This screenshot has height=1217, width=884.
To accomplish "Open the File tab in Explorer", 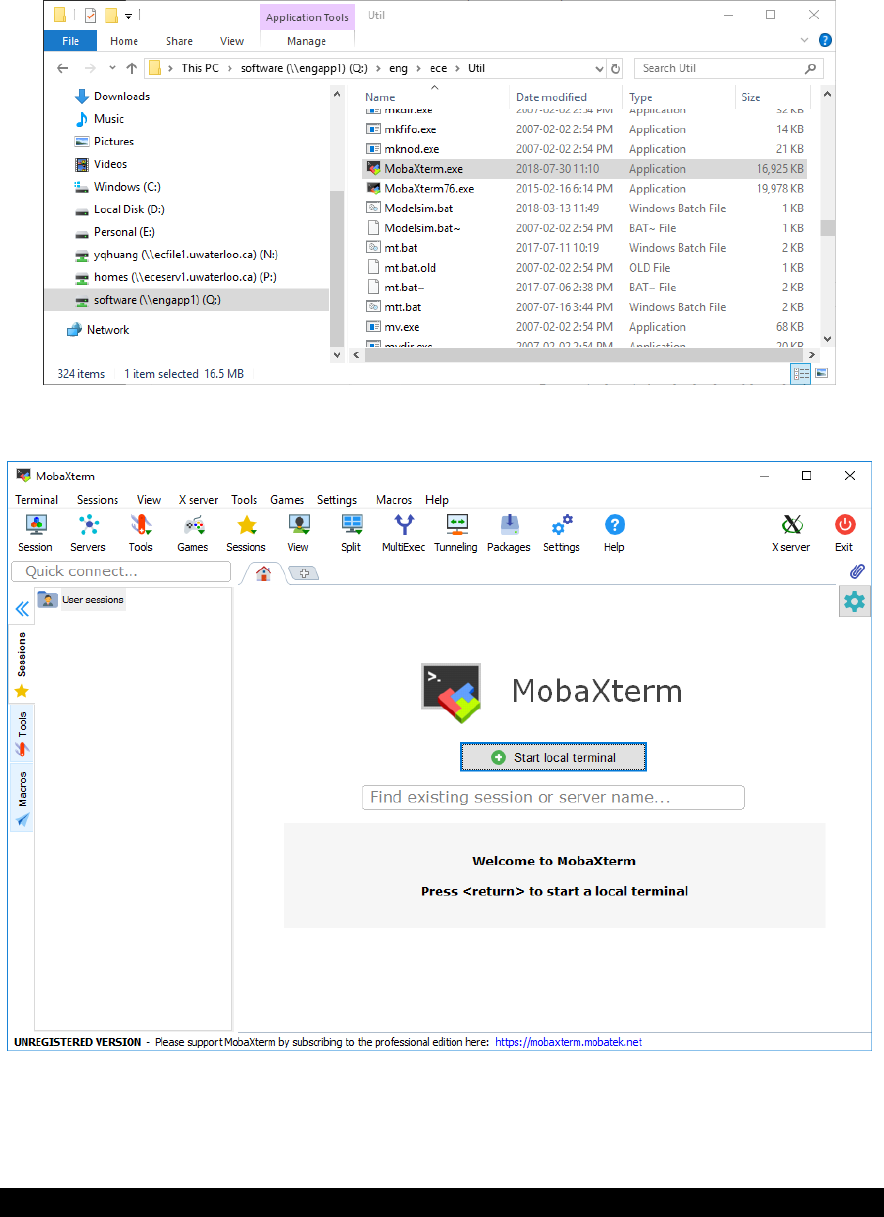I will tap(71, 41).
